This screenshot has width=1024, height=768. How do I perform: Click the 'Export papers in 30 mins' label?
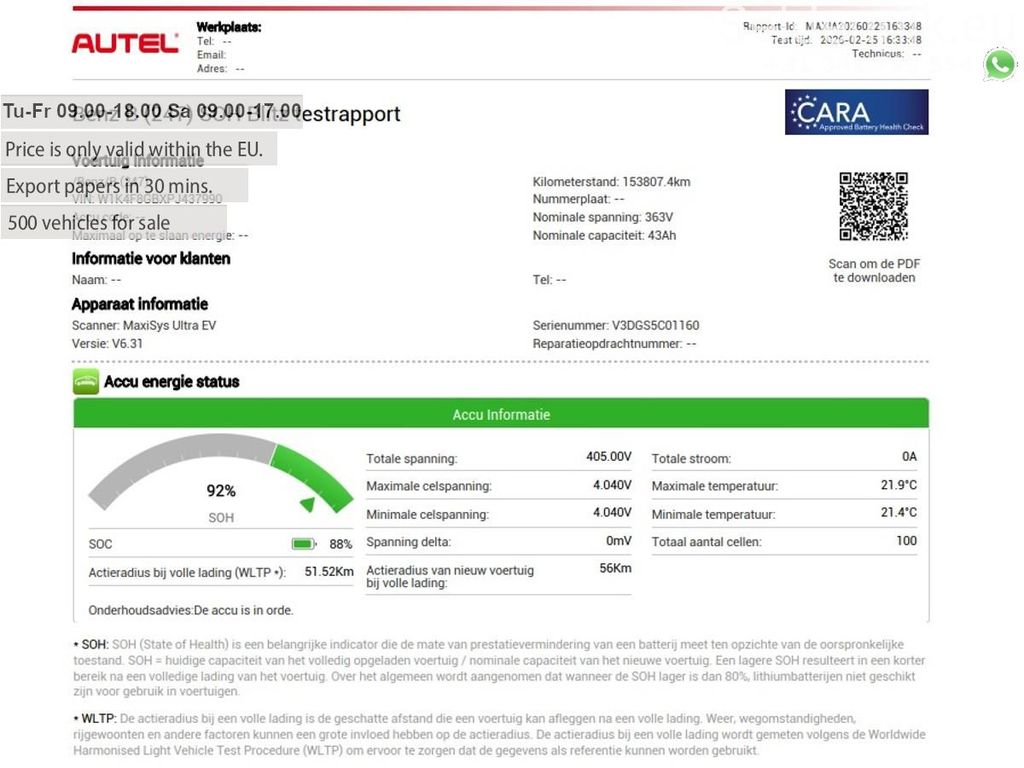(x=110, y=186)
